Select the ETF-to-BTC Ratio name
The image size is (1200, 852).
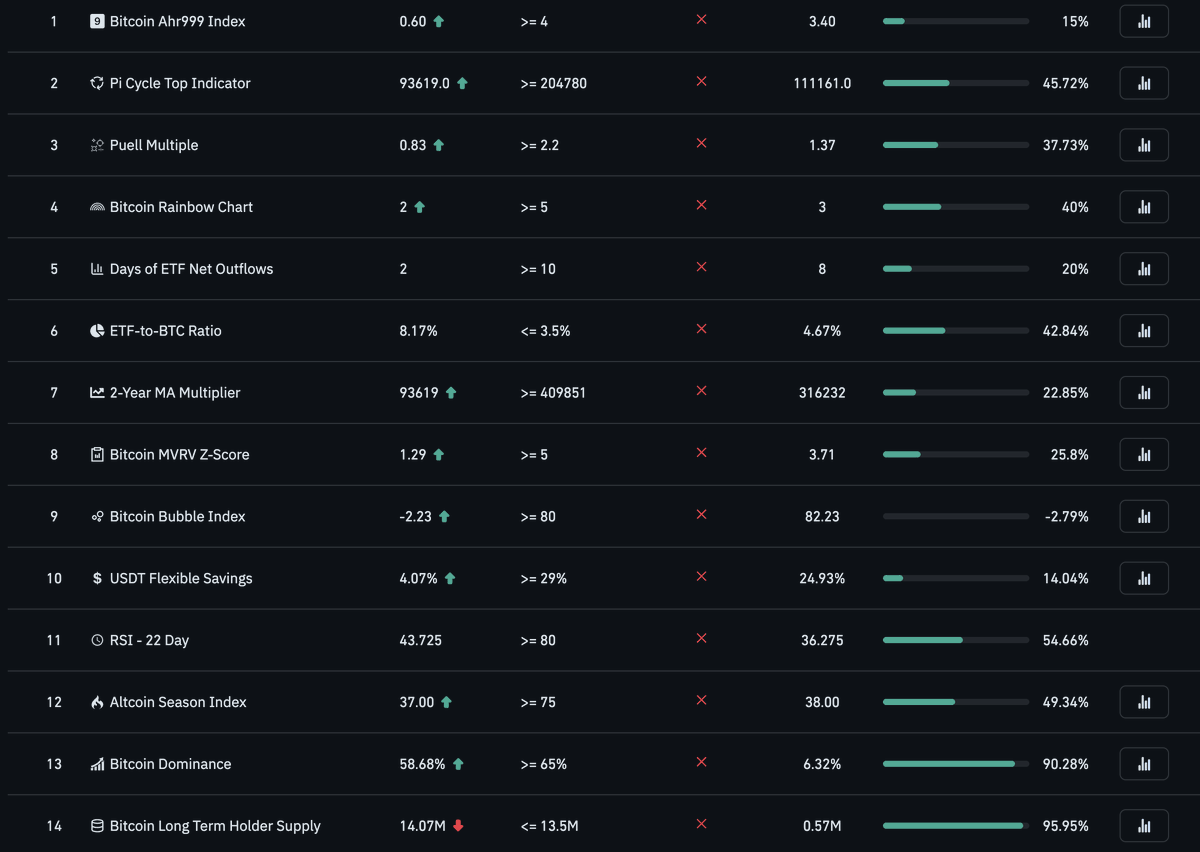point(166,331)
